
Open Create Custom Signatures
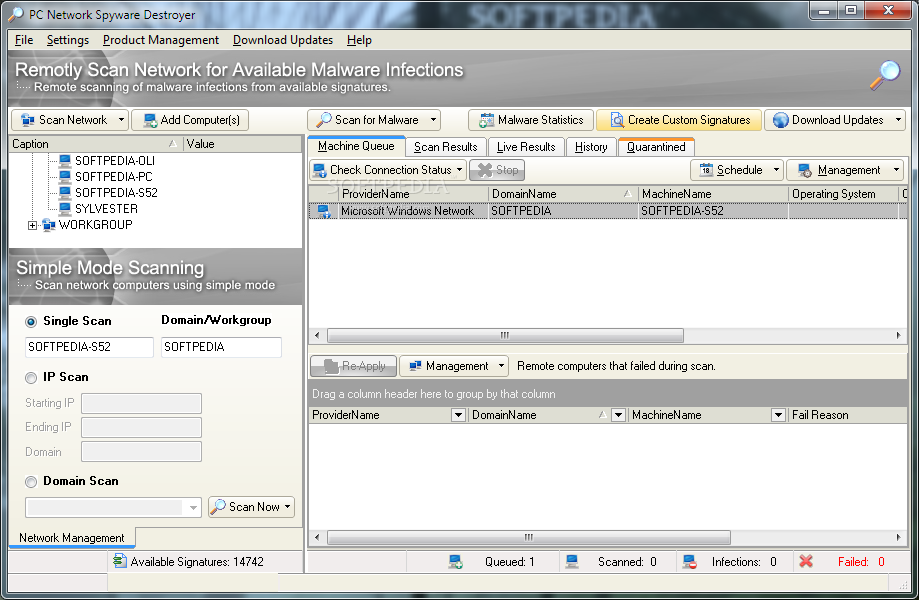[x=679, y=120]
